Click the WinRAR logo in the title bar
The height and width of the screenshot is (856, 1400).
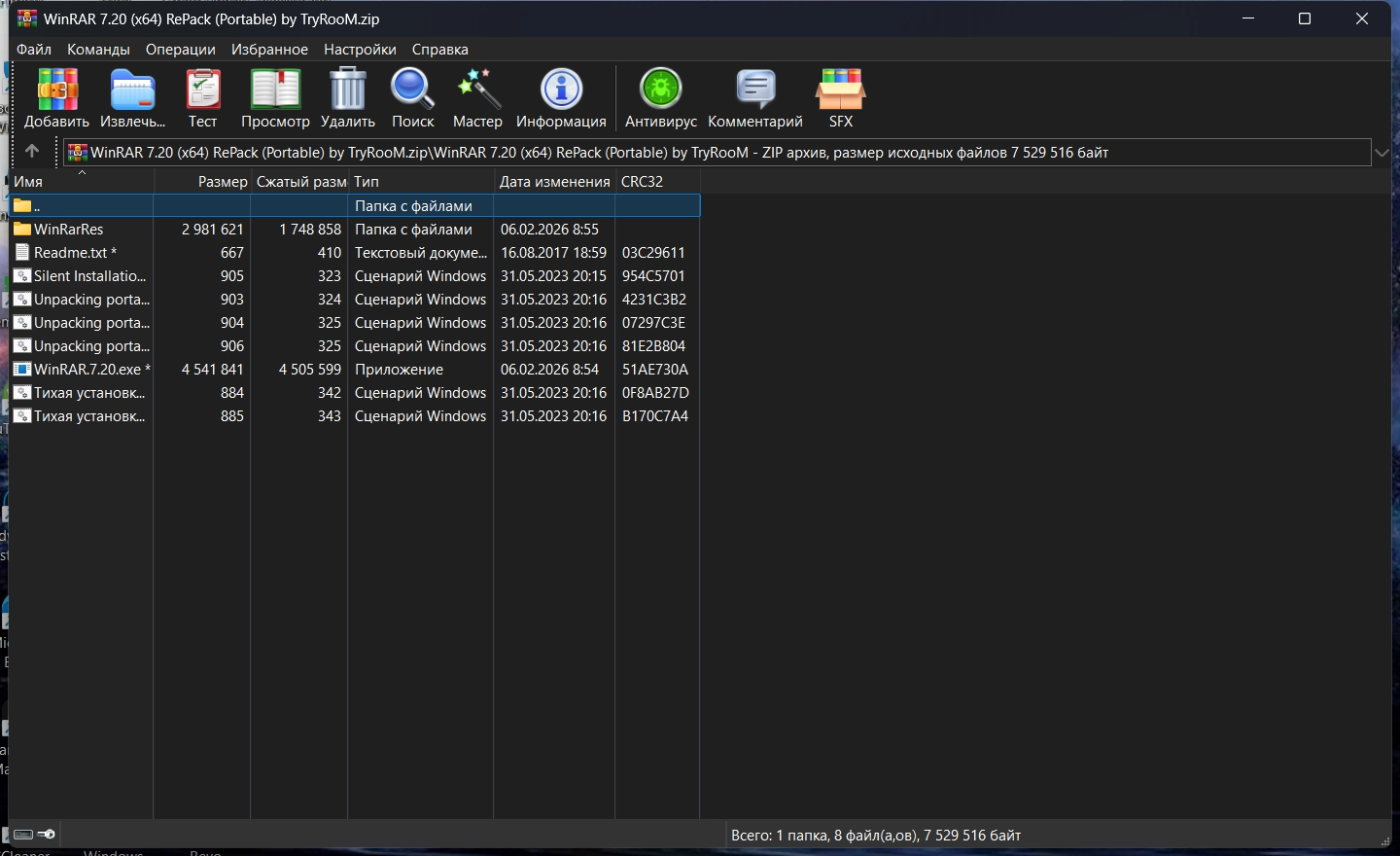click(x=26, y=18)
